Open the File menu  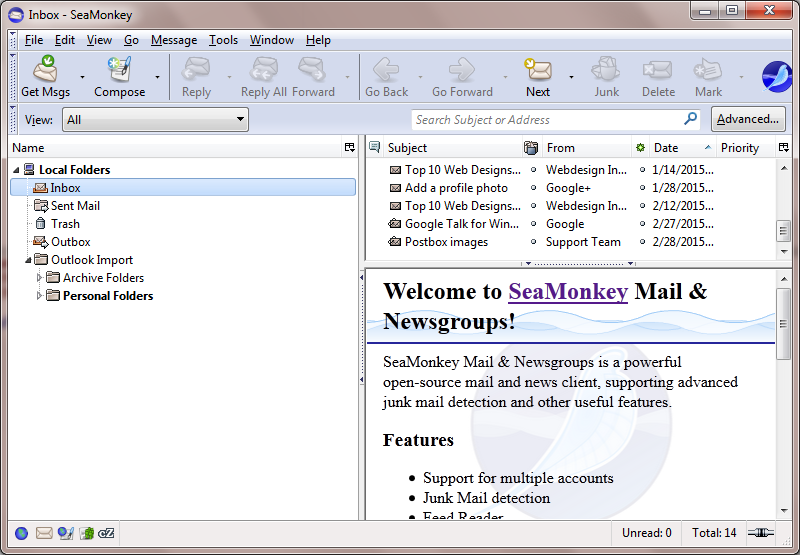tap(34, 40)
